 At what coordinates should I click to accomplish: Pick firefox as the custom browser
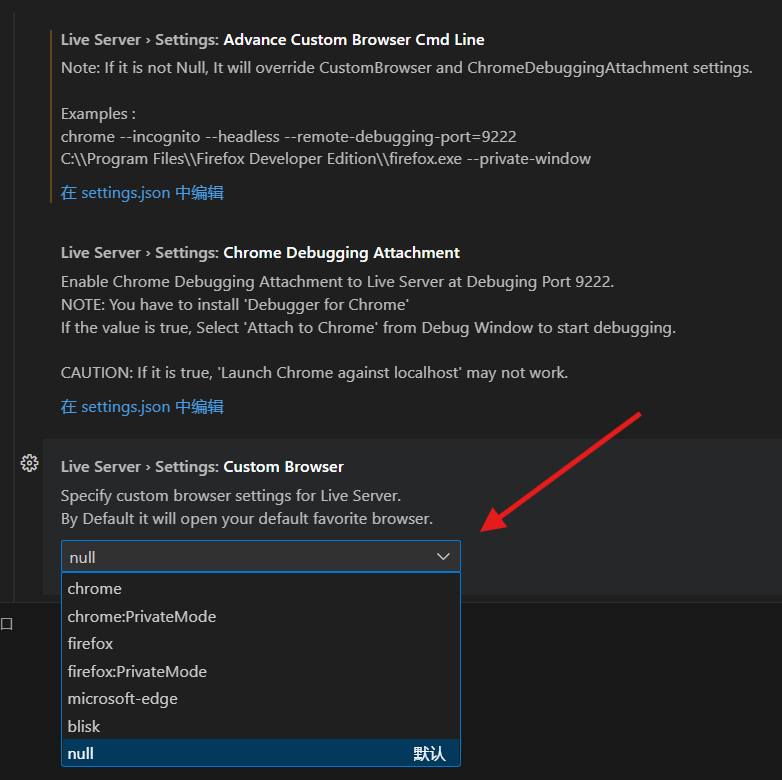pos(90,644)
